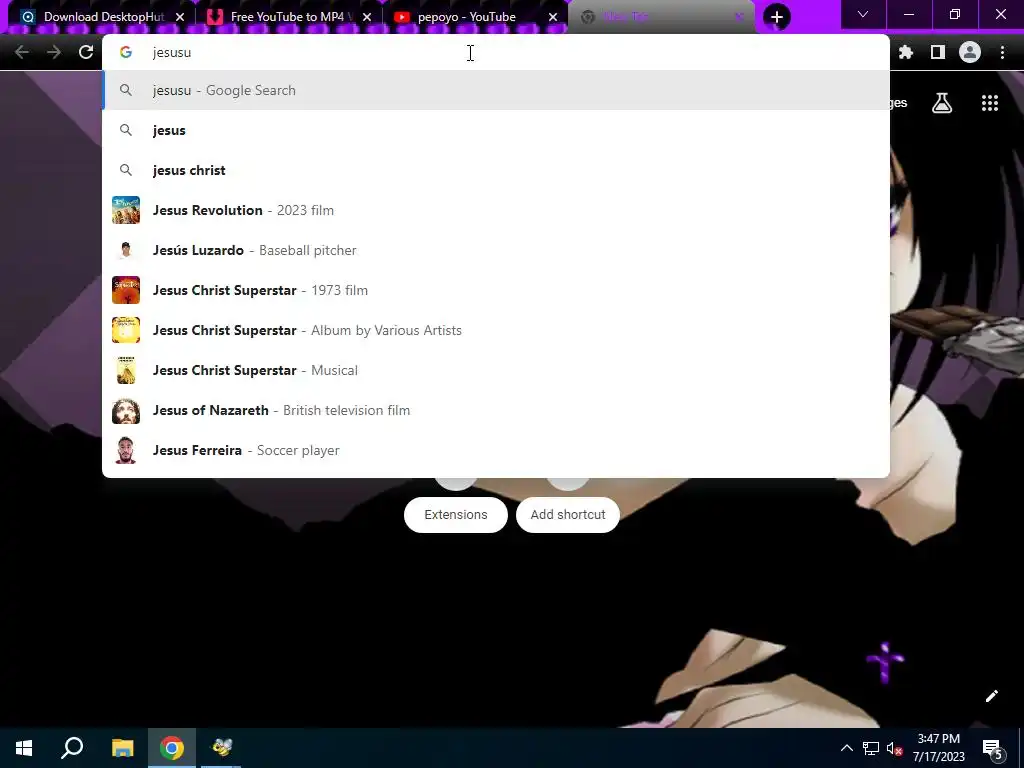
Task: Open Windows taskbar search
Action: [72, 748]
